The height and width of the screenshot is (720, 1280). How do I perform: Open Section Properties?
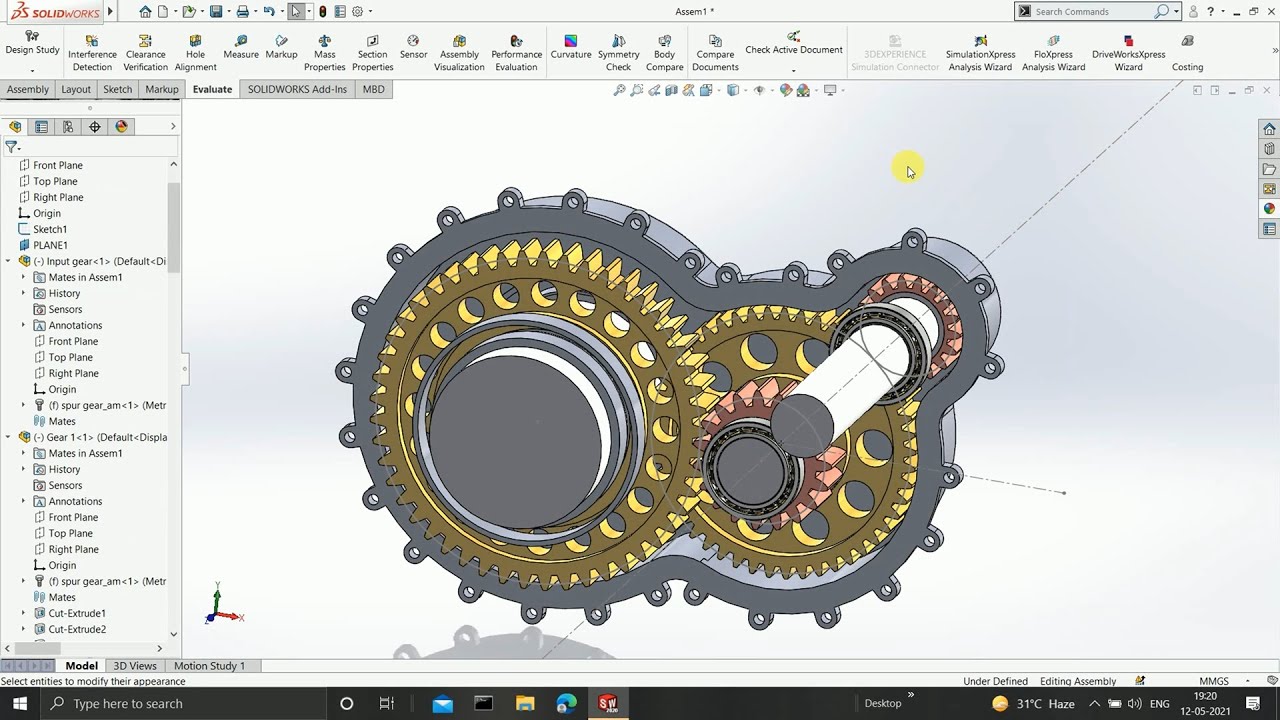(x=372, y=53)
